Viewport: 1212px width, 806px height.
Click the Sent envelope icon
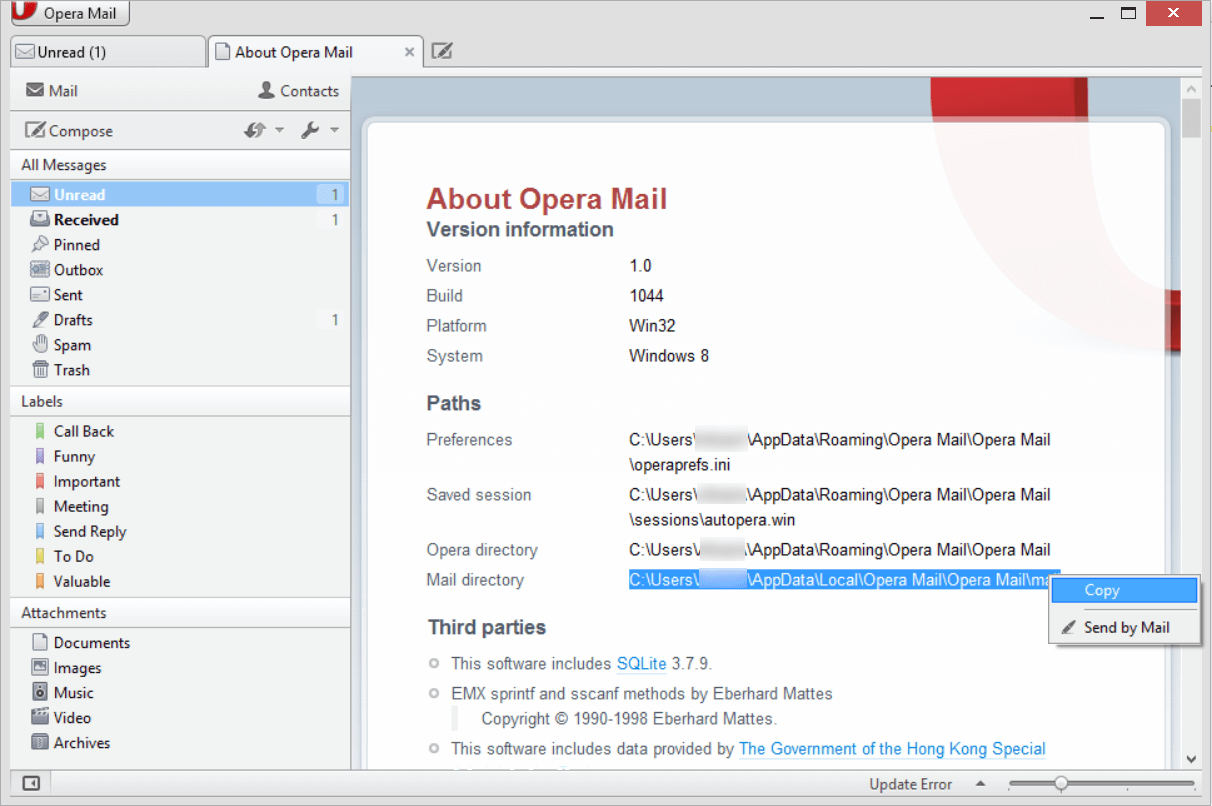tap(40, 294)
